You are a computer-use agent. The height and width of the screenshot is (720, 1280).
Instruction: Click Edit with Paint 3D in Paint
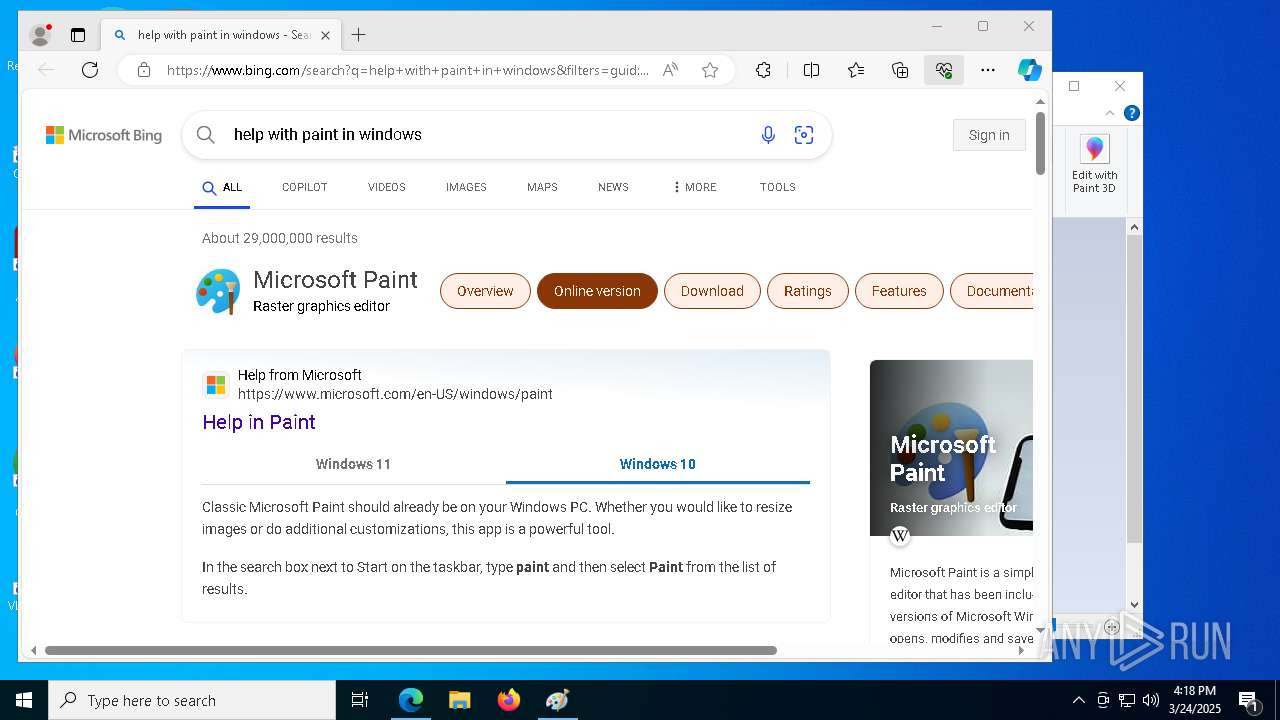tap(1094, 165)
